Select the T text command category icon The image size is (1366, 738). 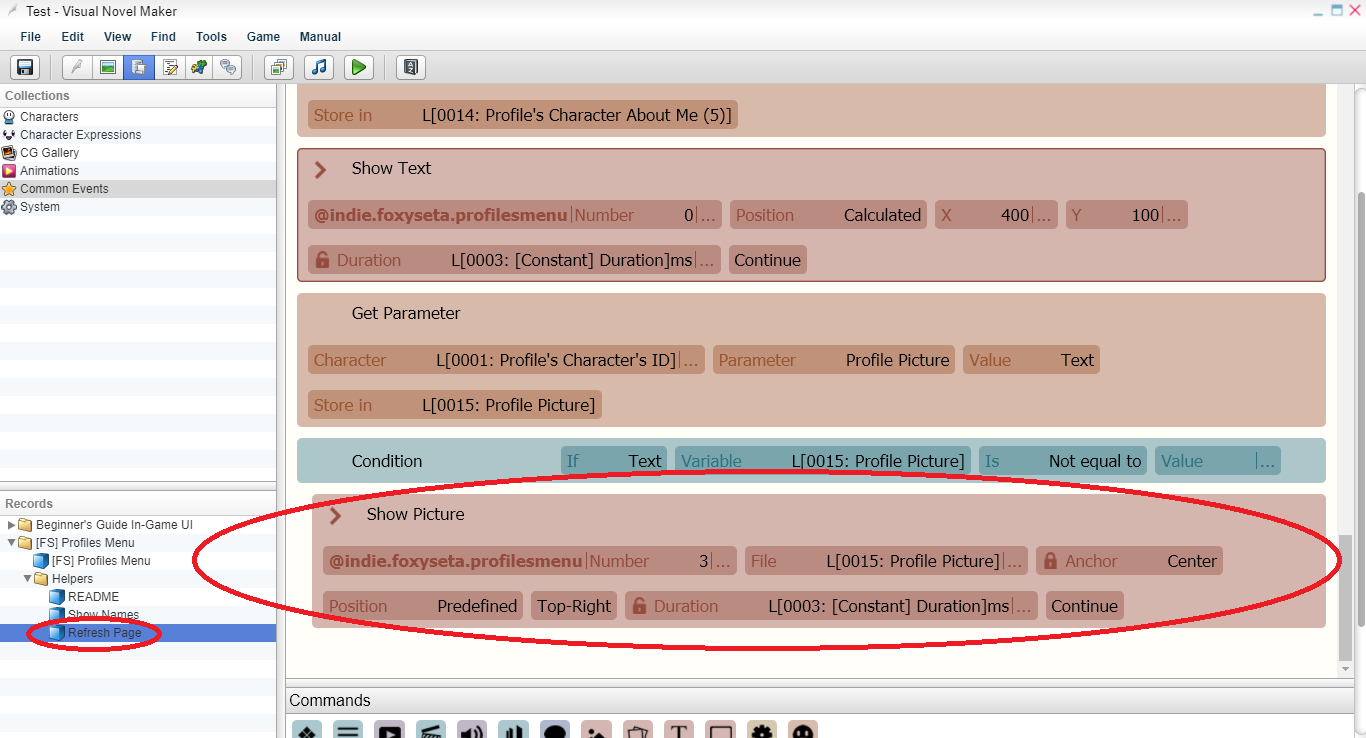679,730
